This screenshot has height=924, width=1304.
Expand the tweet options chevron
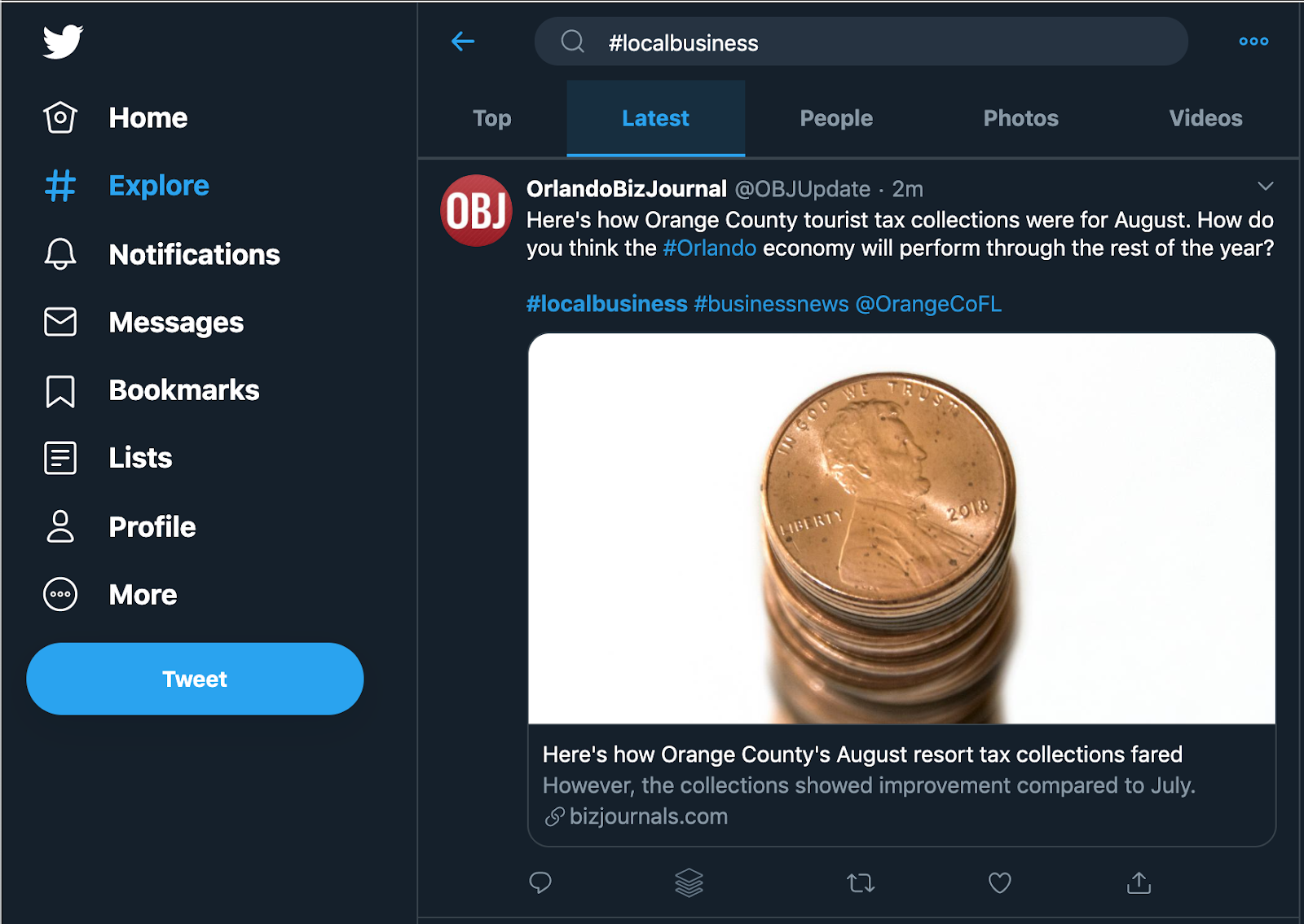[x=1265, y=187]
